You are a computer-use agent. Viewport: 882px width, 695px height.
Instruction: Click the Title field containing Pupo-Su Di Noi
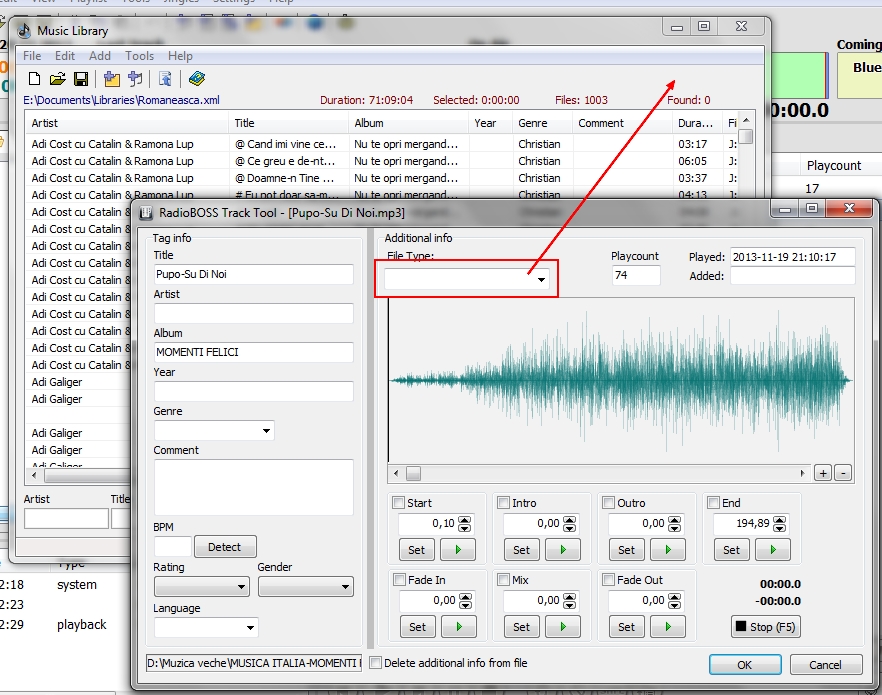254,274
